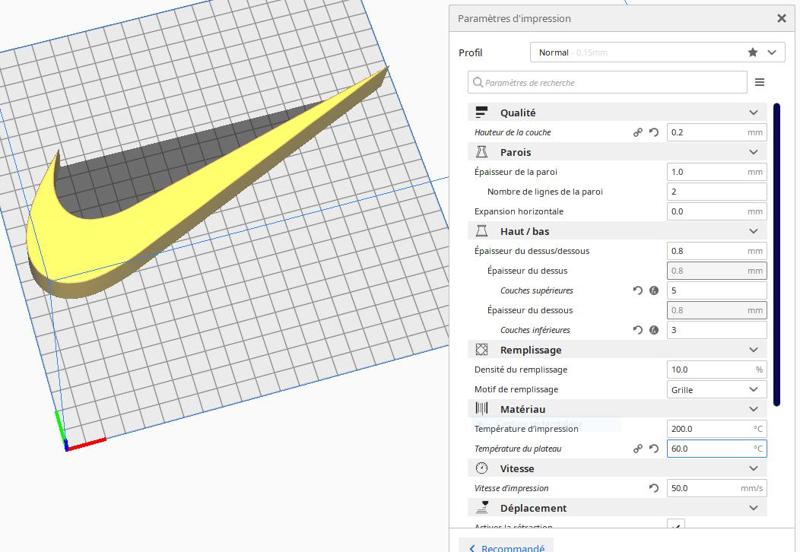800x552 pixels.
Task: Click the profile favorites star icon
Action: [x=753, y=53]
